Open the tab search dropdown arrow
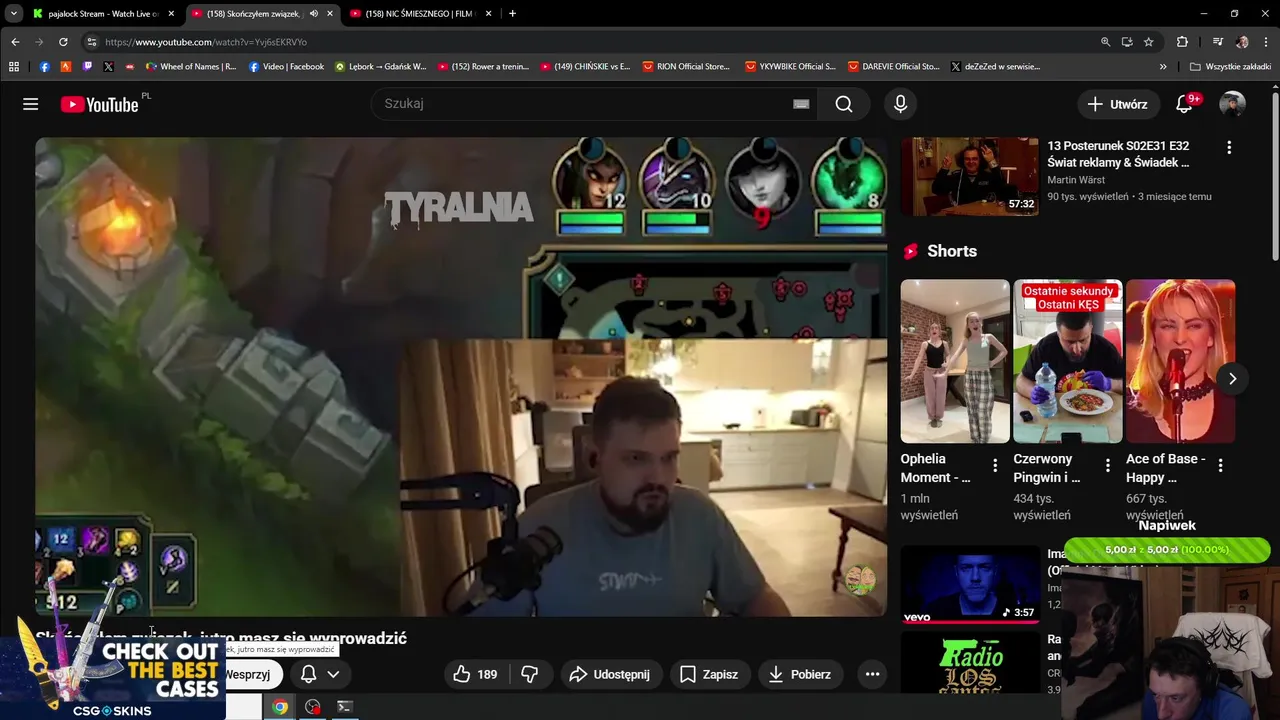This screenshot has height=720, width=1280. [x=14, y=14]
